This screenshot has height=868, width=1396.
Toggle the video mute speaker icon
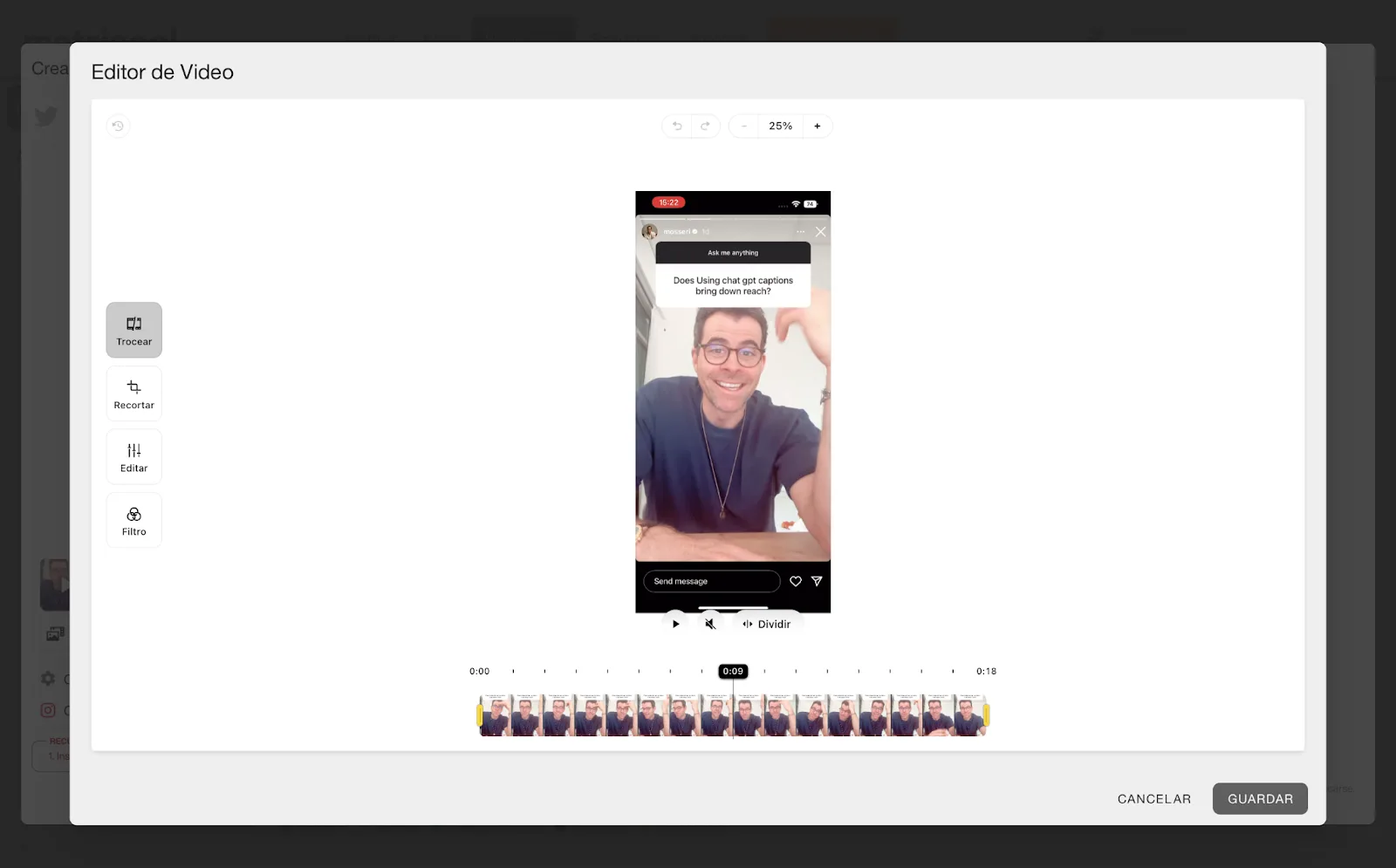710,624
